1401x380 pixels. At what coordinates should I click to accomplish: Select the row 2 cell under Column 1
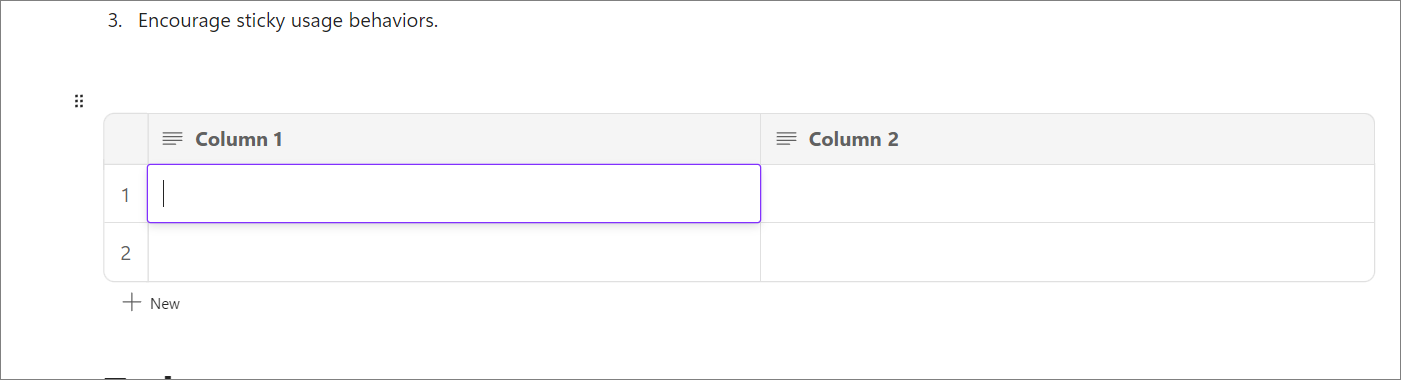454,252
